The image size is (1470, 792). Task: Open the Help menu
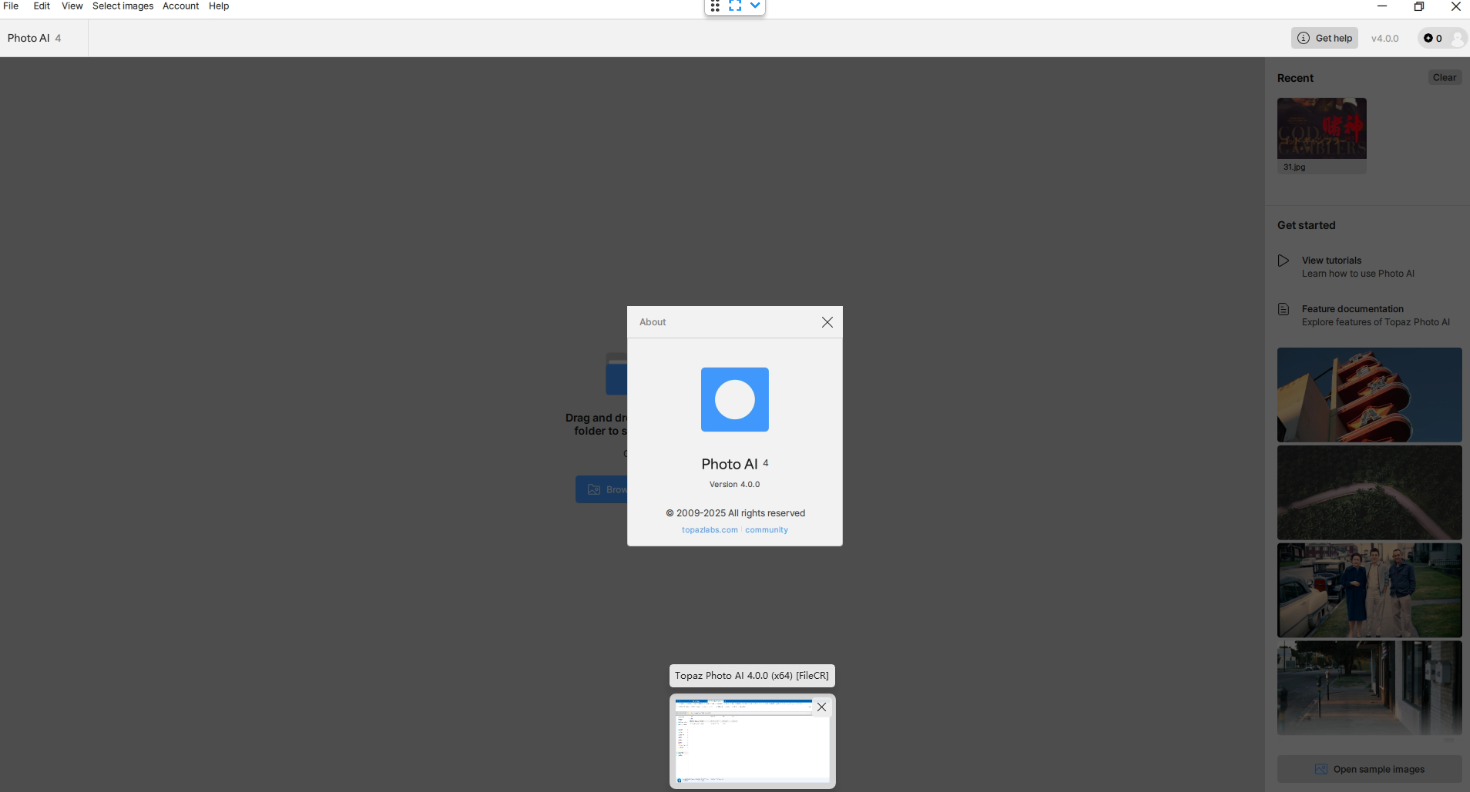219,6
